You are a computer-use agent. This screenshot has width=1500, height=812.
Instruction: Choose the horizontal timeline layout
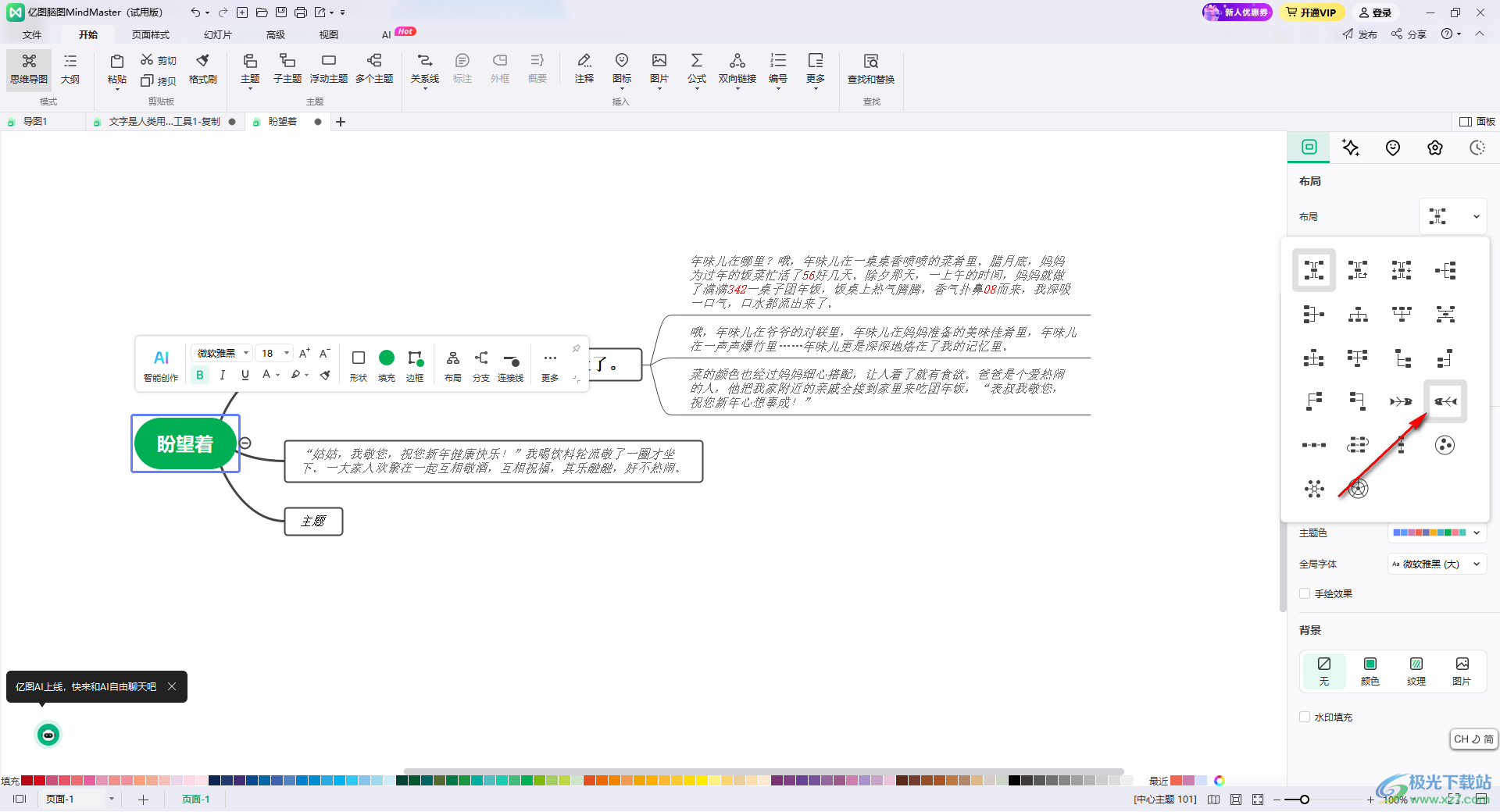(x=1314, y=445)
